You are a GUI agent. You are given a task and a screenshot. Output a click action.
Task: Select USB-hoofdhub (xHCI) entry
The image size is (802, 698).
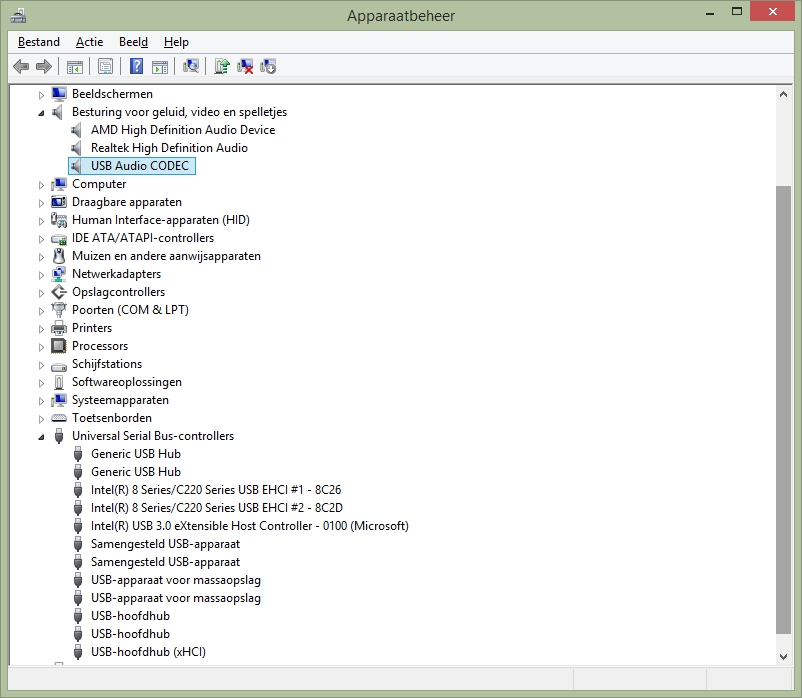click(148, 652)
